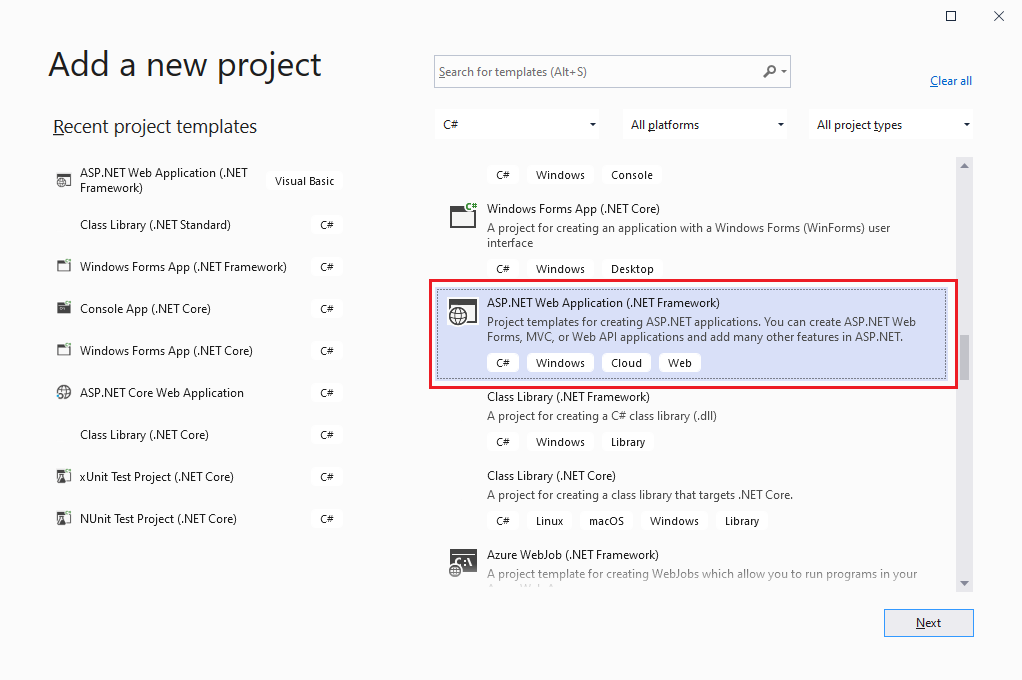Click the Clear all link

pos(950,80)
